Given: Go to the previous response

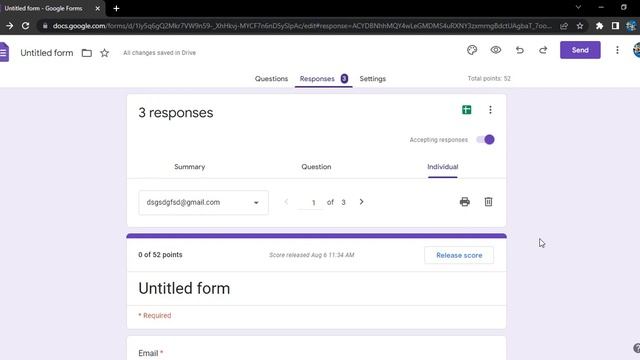Looking at the screenshot, I should pyautogui.click(x=286, y=202).
